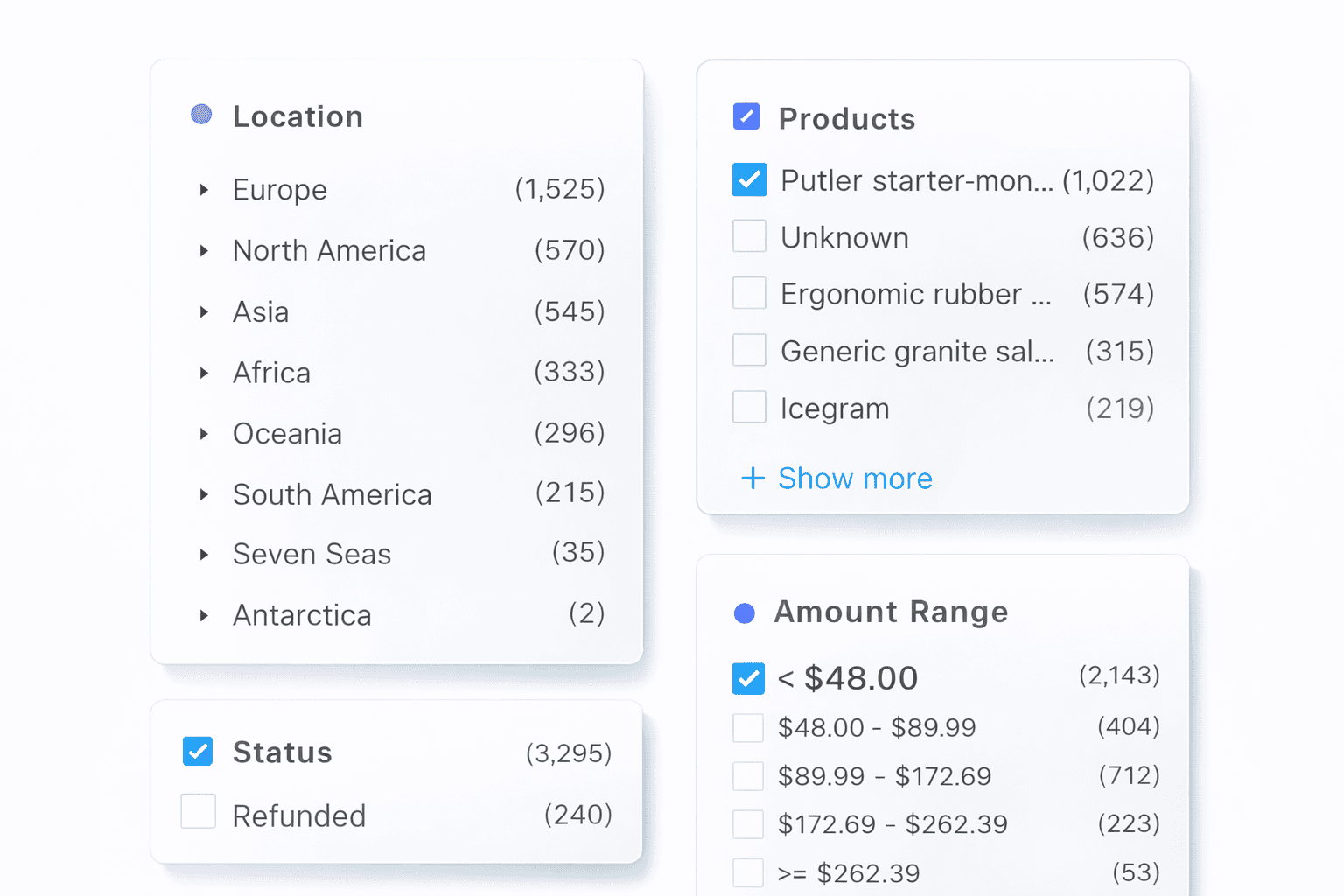Uncheck the < $48.00 amount filter
Viewport: 1344px width, 896px height.
pos(748,678)
